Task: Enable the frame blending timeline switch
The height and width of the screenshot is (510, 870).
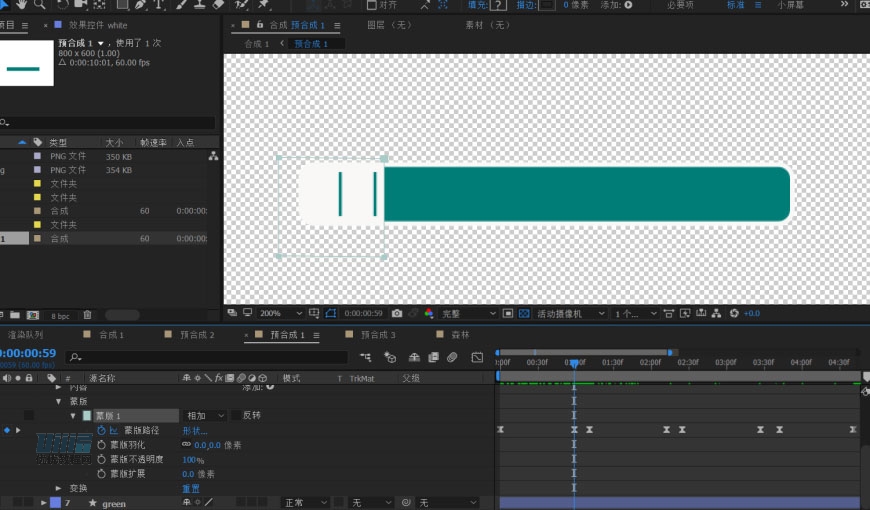Action: pyautogui.click(x=433, y=357)
